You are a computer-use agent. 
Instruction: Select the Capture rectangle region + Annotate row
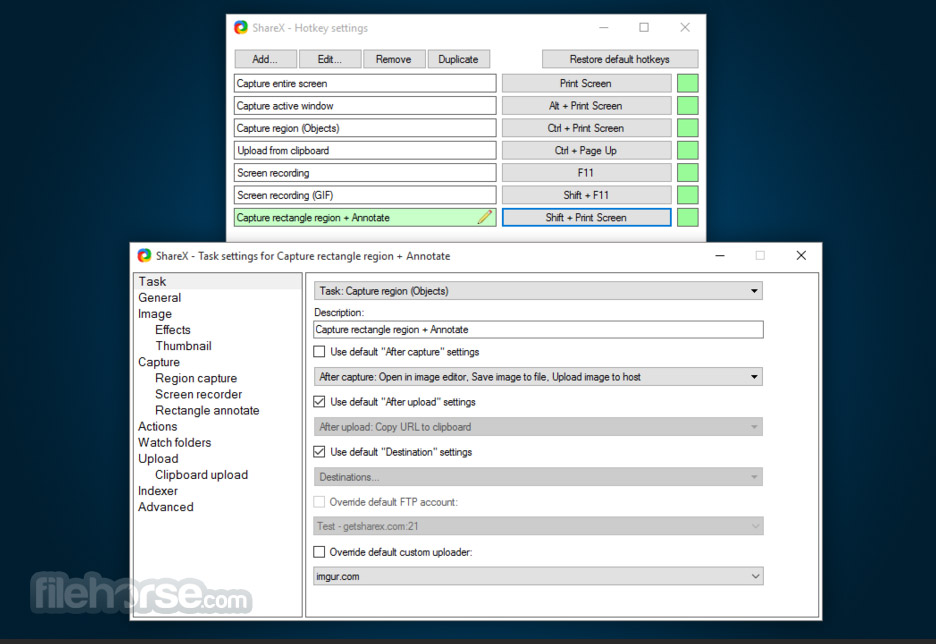click(365, 218)
